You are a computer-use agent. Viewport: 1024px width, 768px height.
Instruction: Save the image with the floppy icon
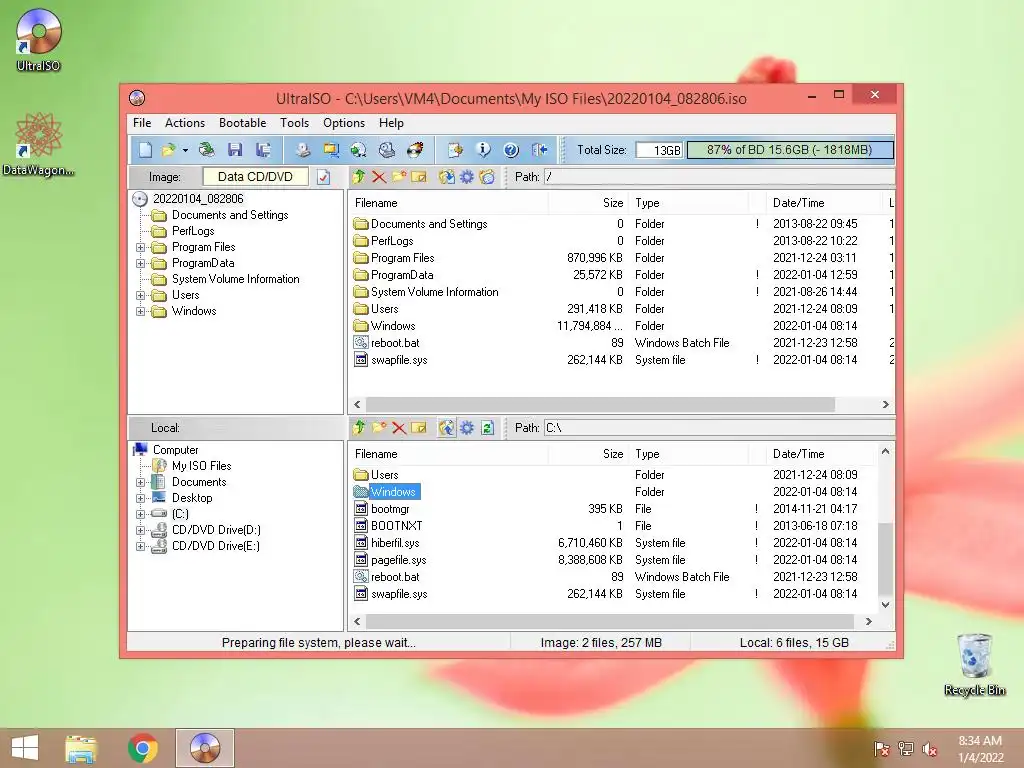pyautogui.click(x=235, y=150)
